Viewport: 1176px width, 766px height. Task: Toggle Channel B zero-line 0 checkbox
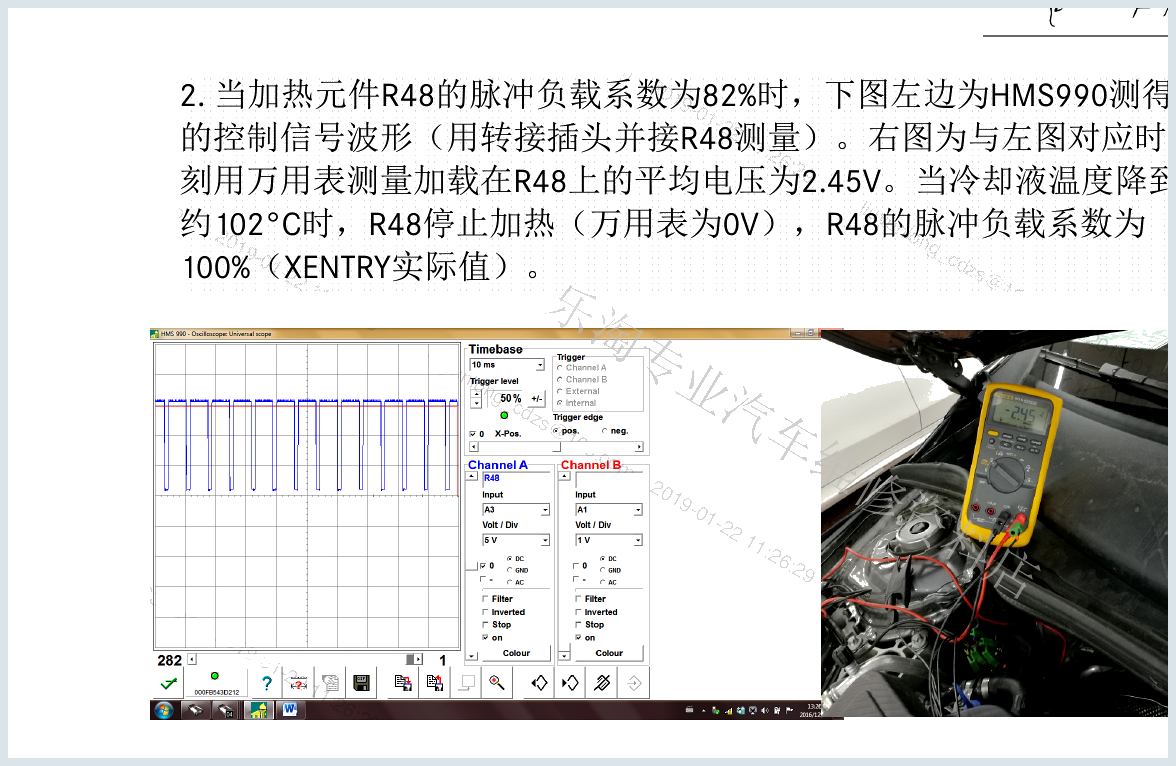[576, 566]
